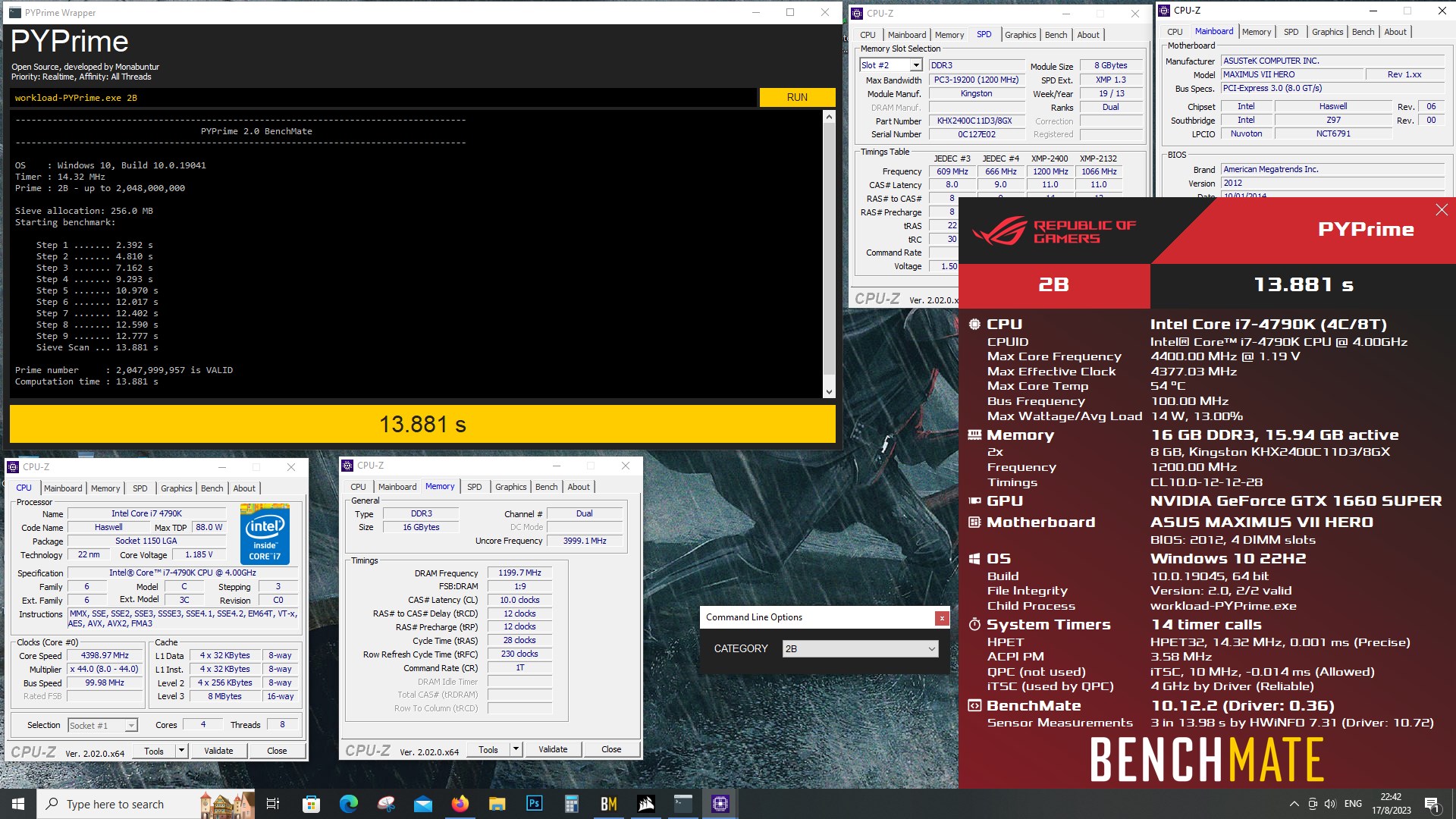Image resolution: width=1456 pixels, height=819 pixels.
Task: Open File Explorer from the taskbar
Action: [497, 804]
